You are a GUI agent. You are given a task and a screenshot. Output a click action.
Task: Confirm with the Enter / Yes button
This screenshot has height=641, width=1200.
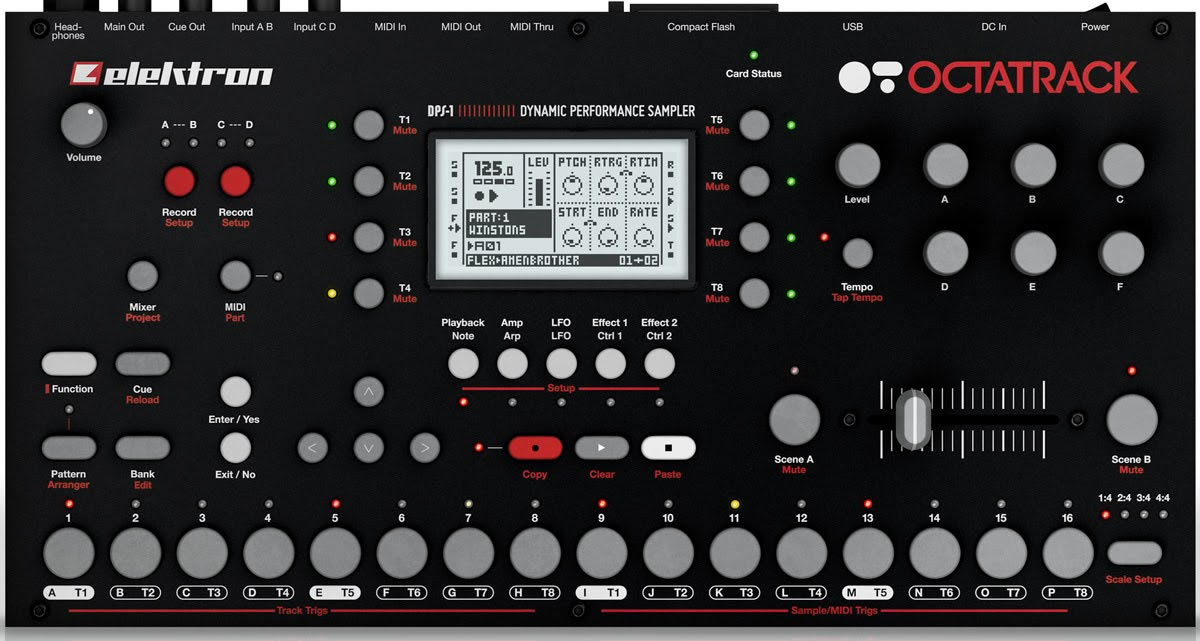click(235, 391)
